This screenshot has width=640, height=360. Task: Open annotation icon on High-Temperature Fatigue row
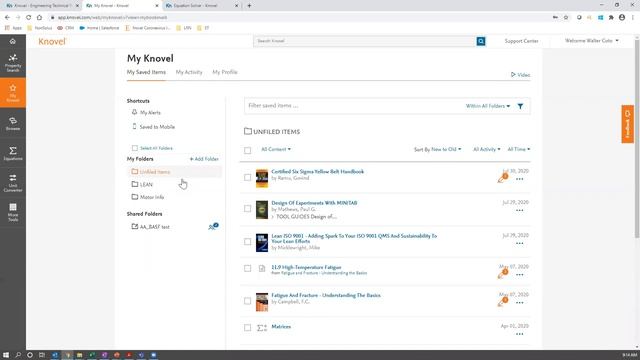(502, 274)
